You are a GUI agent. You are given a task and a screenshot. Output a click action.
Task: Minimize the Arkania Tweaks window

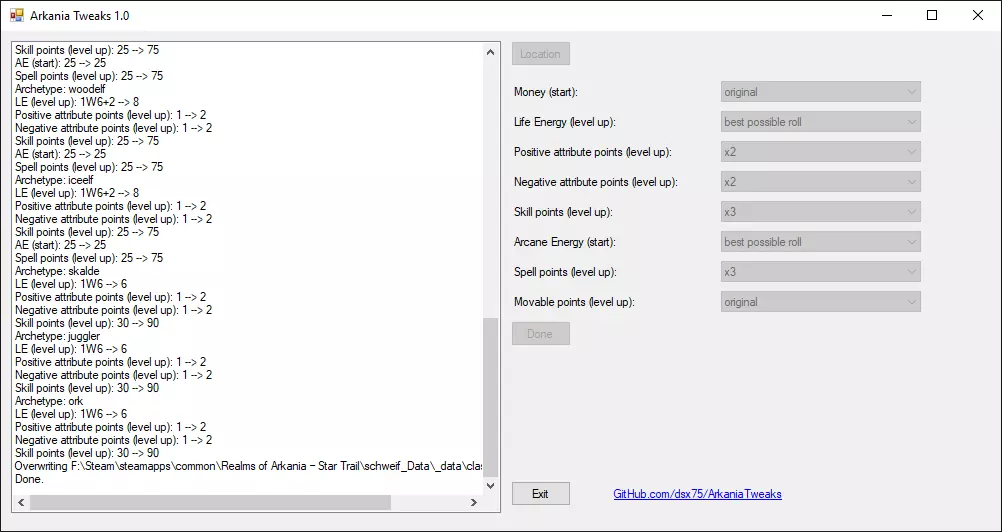tap(886, 15)
